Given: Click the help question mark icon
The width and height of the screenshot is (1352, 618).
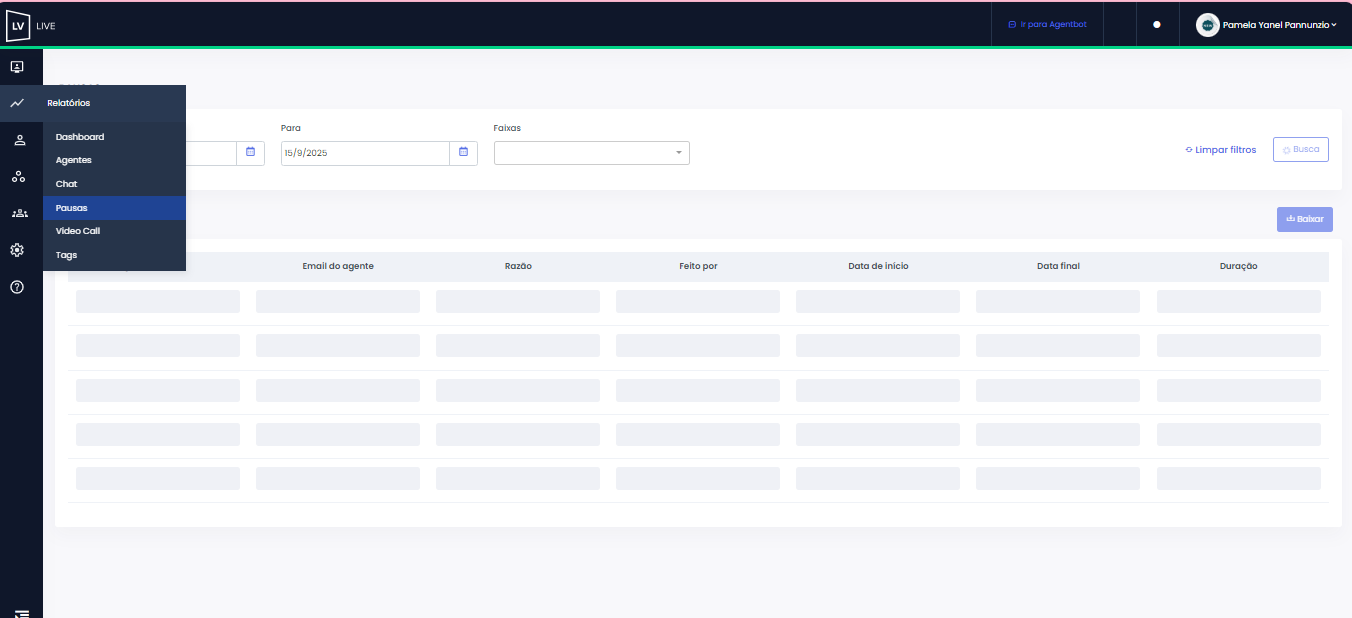Looking at the screenshot, I should 17,287.
